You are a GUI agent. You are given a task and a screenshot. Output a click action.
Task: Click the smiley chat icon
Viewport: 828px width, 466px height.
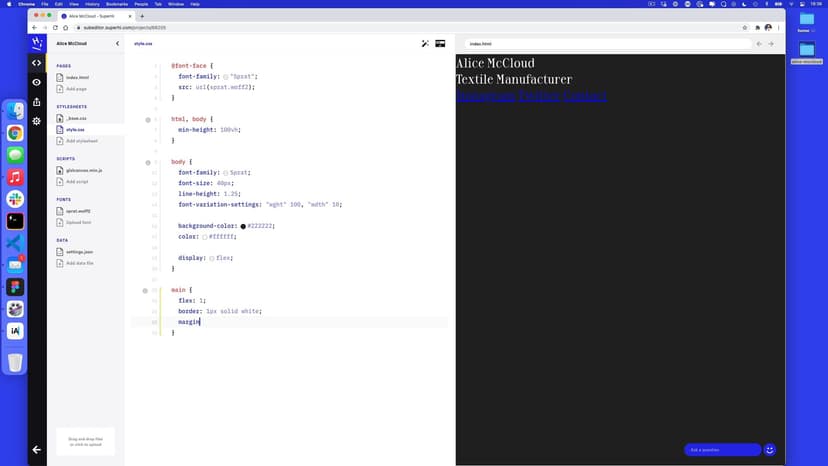pos(770,450)
